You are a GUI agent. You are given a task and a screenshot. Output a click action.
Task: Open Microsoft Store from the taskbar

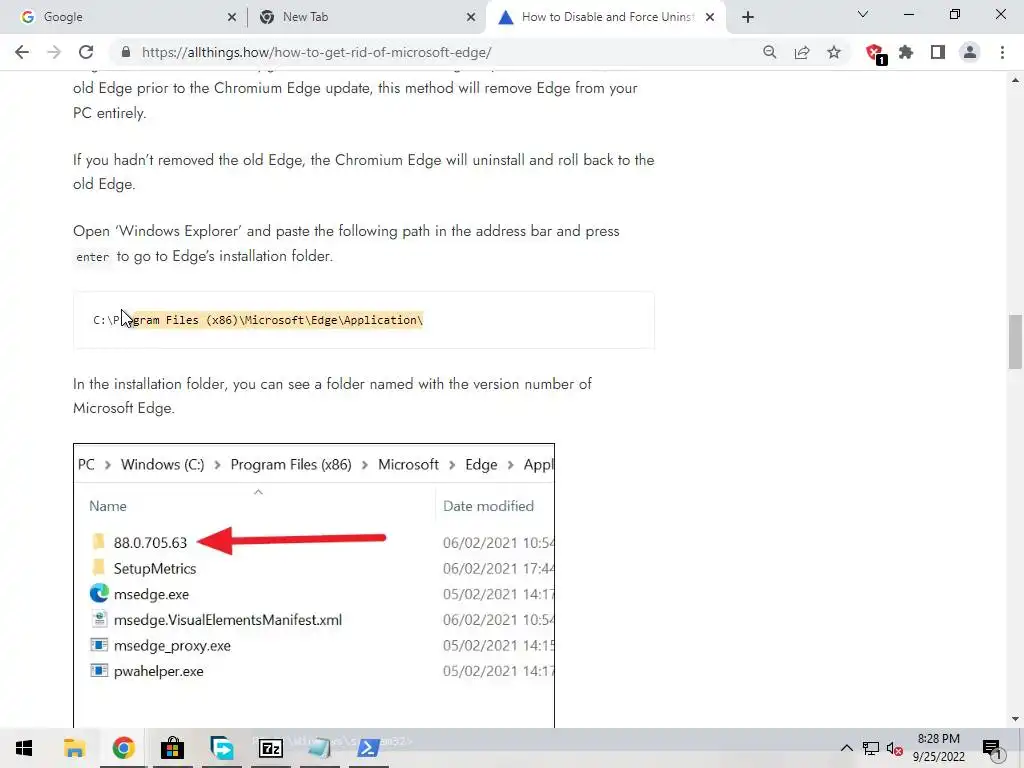172,748
